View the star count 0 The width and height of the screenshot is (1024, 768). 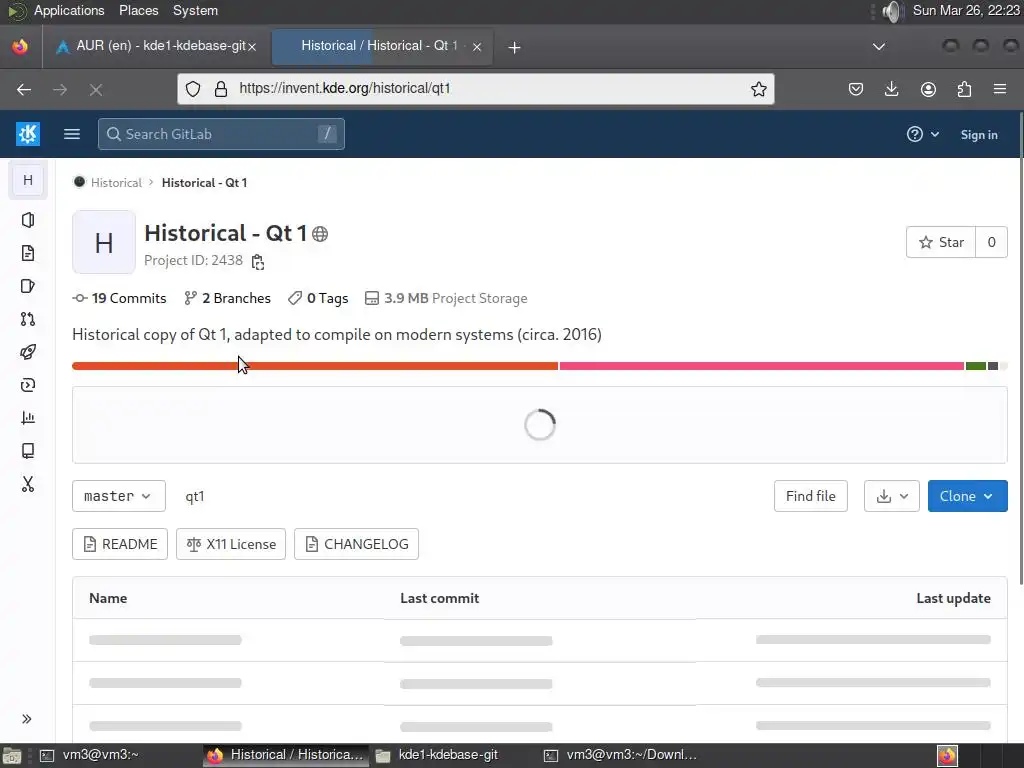(991, 242)
